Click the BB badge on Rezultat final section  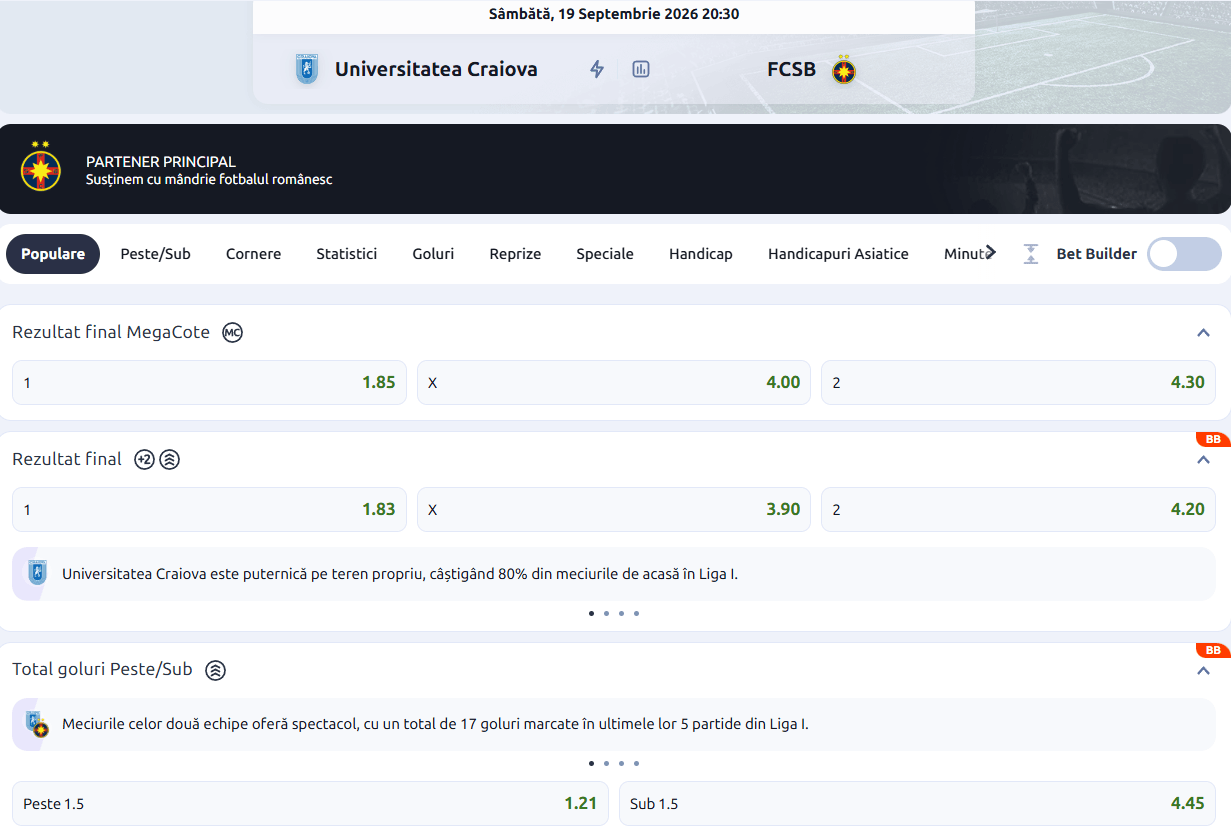click(x=1213, y=440)
